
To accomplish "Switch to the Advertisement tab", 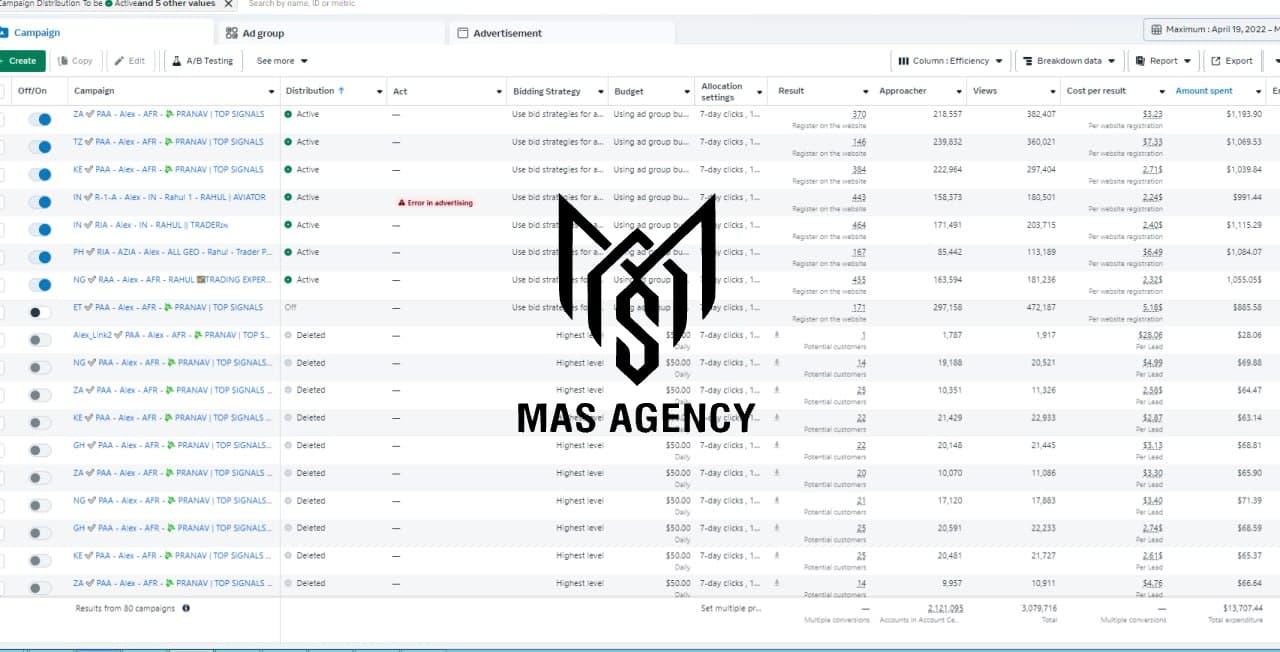I will click(507, 33).
